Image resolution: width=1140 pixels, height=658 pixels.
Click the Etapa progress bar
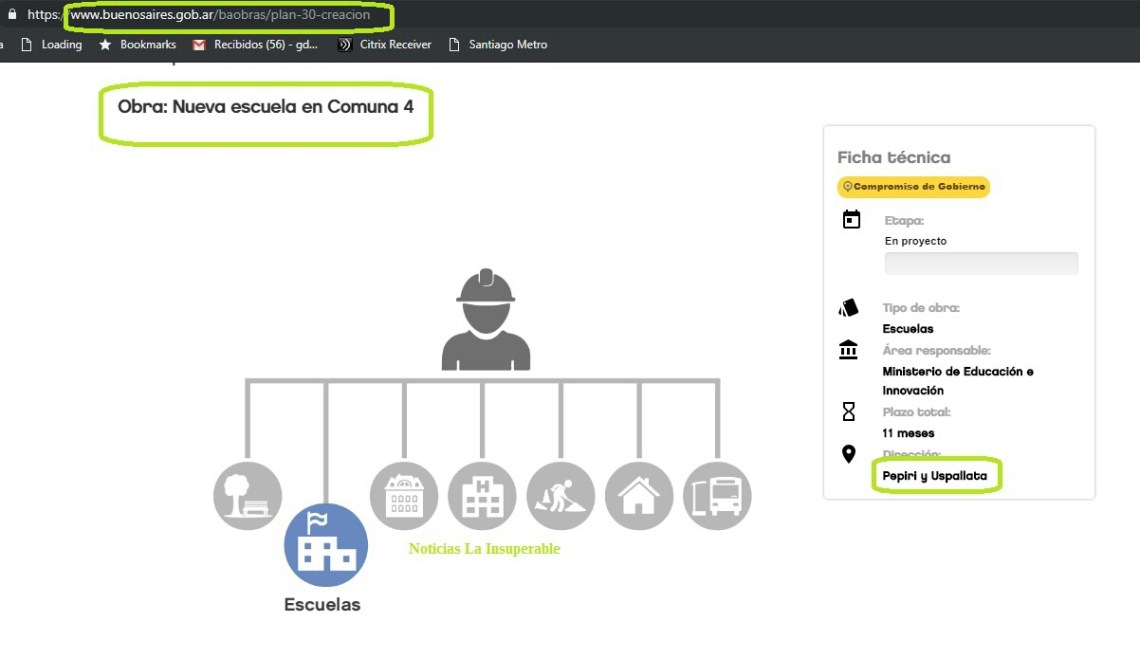point(981,263)
